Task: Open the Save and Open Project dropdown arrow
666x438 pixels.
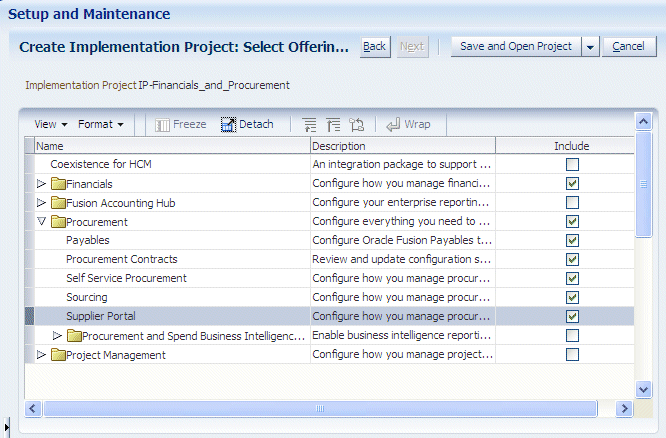Action: pos(590,47)
